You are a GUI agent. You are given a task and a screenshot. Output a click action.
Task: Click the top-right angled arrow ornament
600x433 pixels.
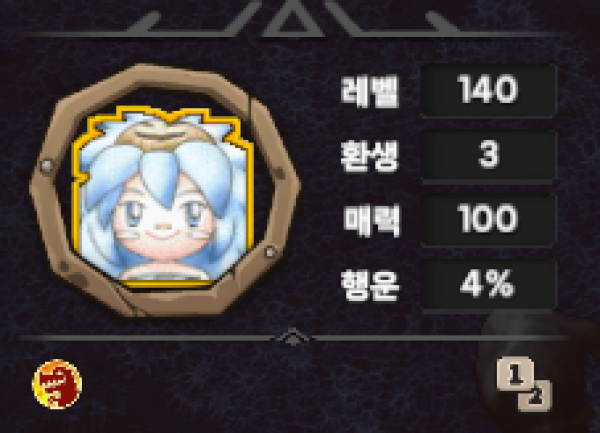(x=442, y=22)
